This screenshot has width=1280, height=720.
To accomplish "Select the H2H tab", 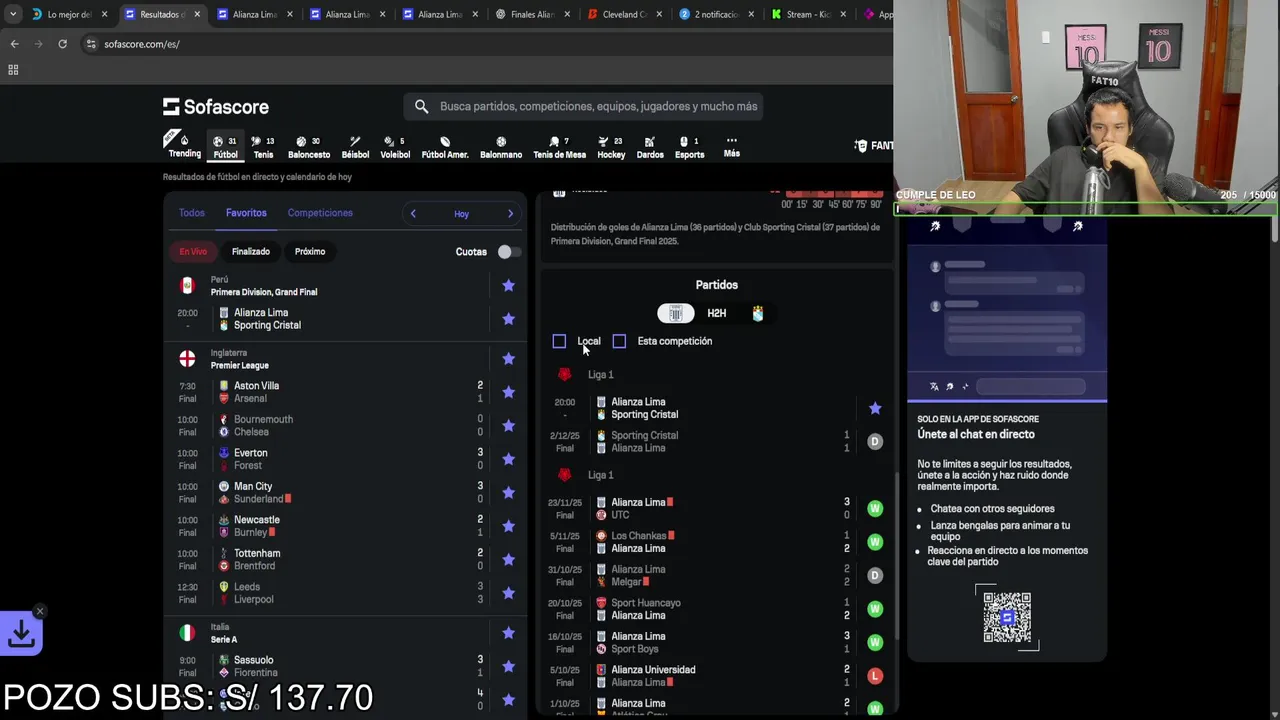I will pyautogui.click(x=717, y=313).
